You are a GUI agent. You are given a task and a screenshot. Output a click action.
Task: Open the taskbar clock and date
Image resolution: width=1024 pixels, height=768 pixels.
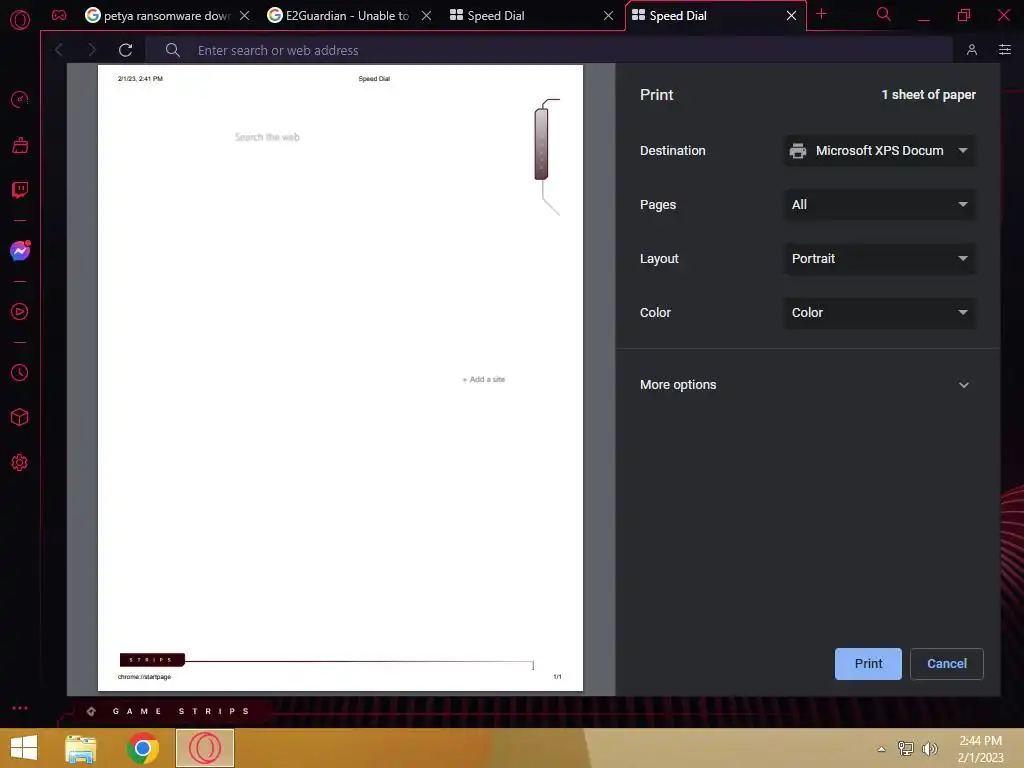[980, 749]
